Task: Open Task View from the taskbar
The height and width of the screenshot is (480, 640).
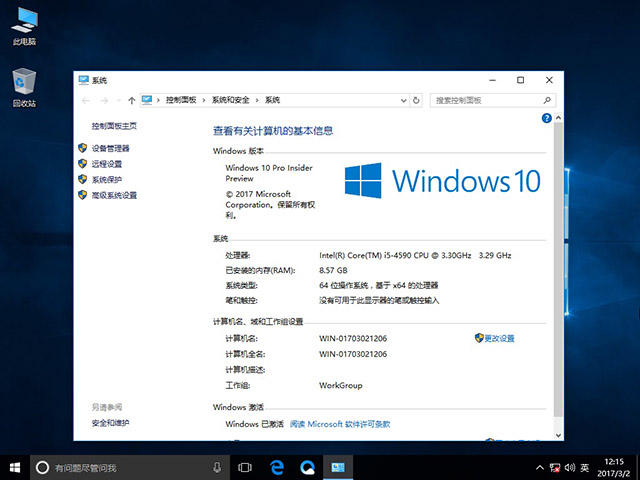Action: coord(245,467)
